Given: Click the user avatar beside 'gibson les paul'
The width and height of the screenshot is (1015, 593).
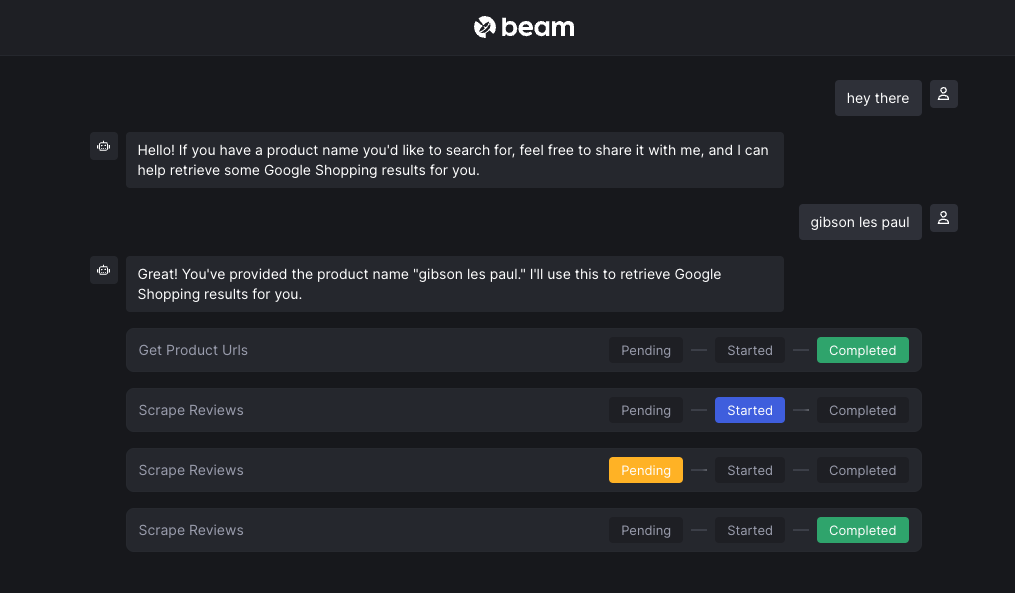Looking at the screenshot, I should [x=943, y=218].
